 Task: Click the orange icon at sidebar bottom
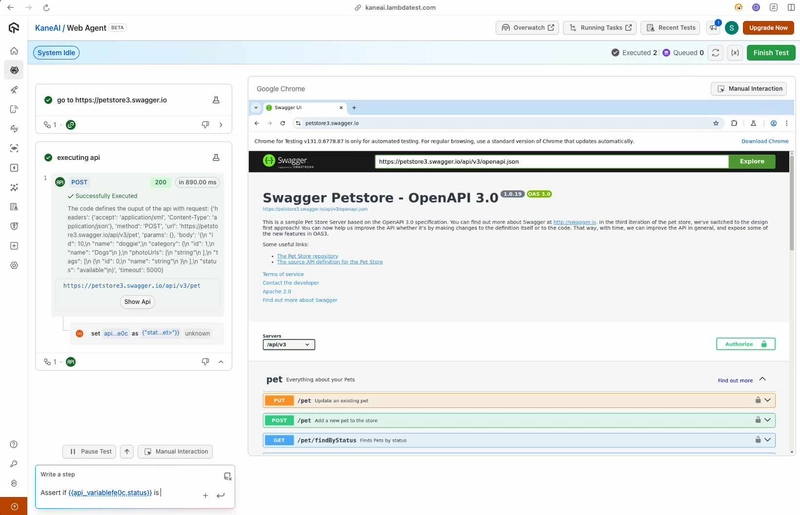pos(14,506)
